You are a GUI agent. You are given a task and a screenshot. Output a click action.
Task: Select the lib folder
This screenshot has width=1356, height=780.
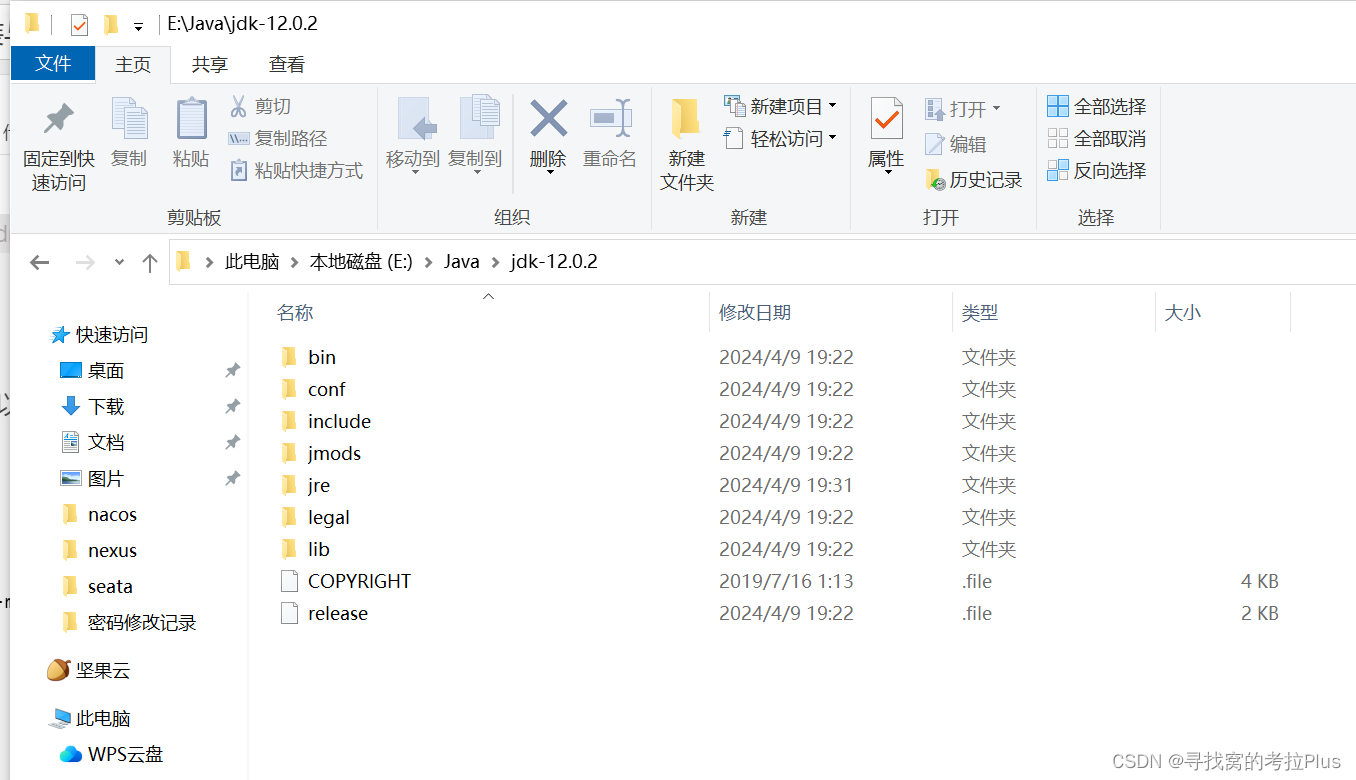click(x=319, y=549)
